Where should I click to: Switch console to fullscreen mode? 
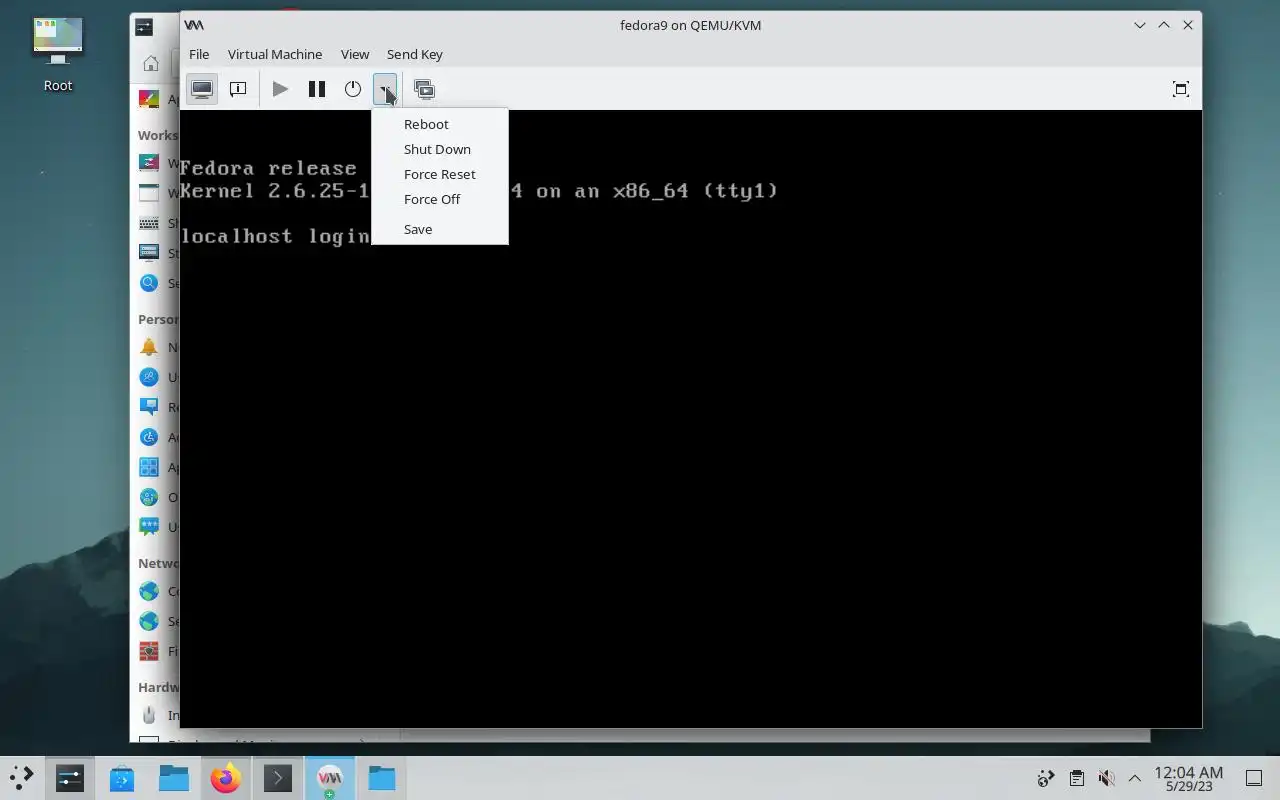(1181, 89)
